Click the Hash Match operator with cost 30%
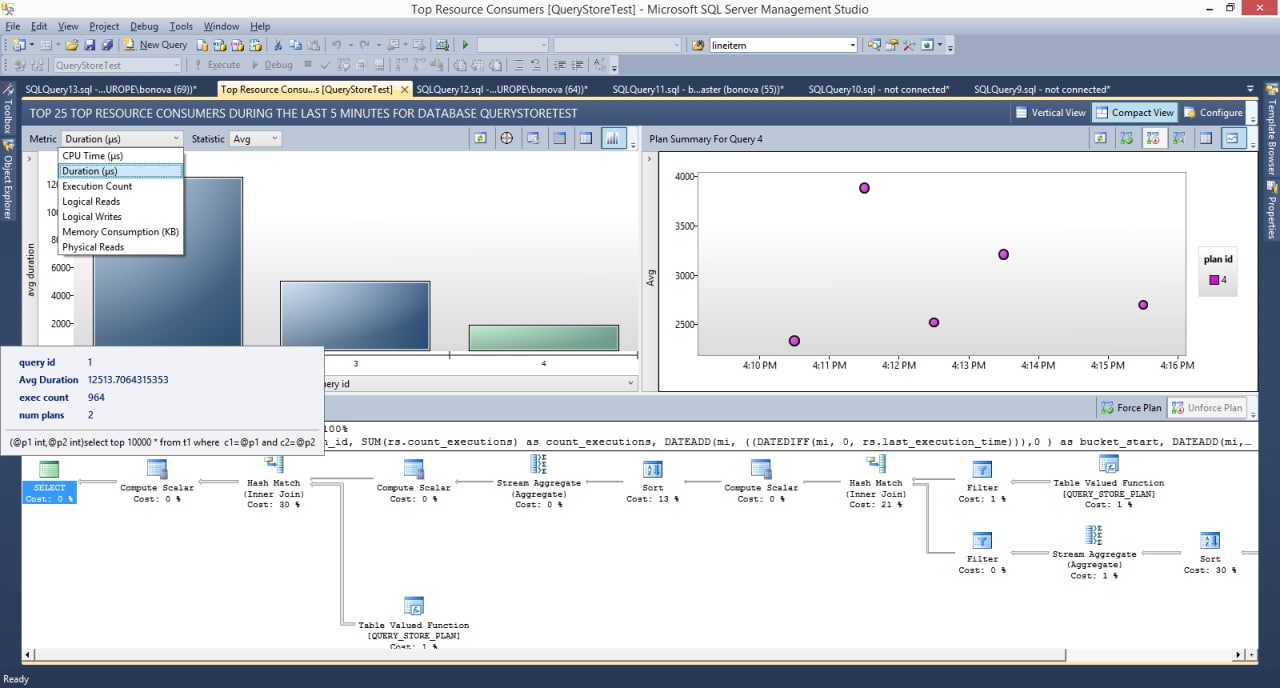1280x688 pixels. (x=273, y=480)
